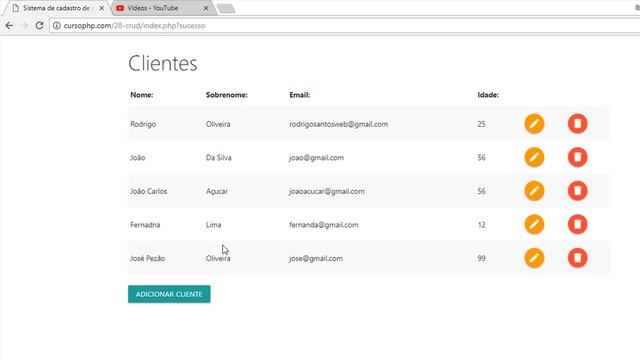Reload the current page
Viewport: 640px width, 360px height.
point(39,26)
